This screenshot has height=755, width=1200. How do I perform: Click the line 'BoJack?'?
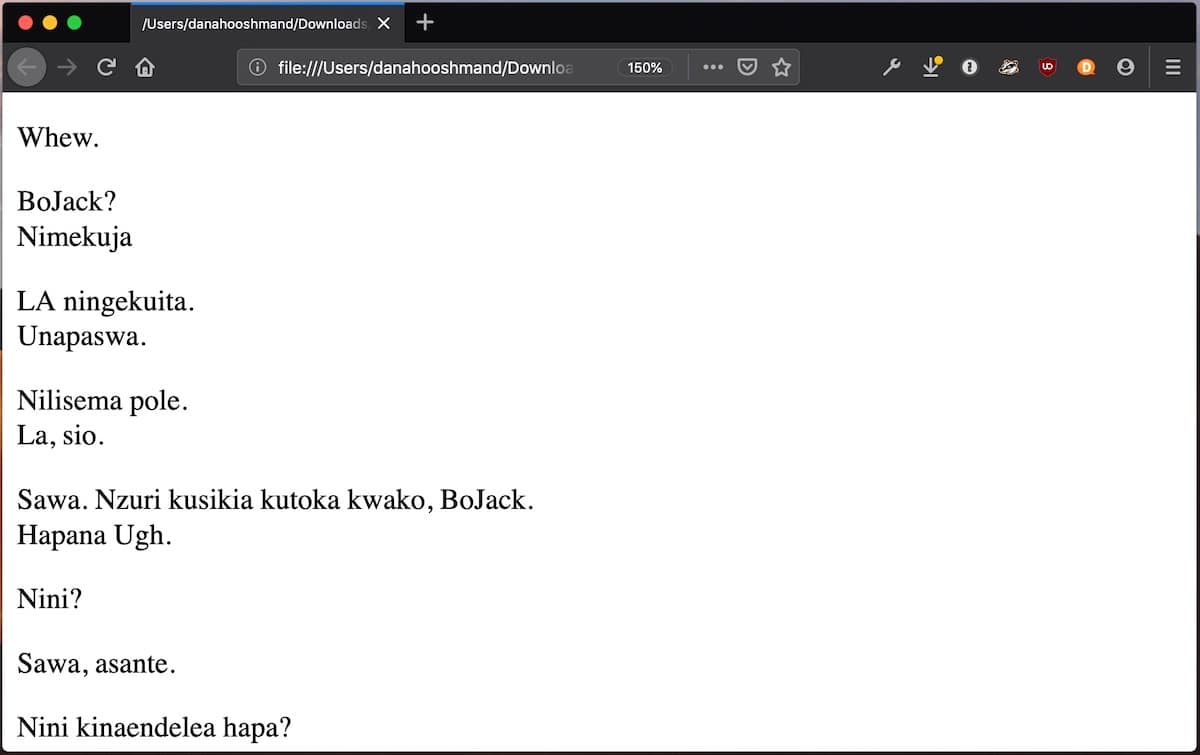pyautogui.click(x=67, y=201)
